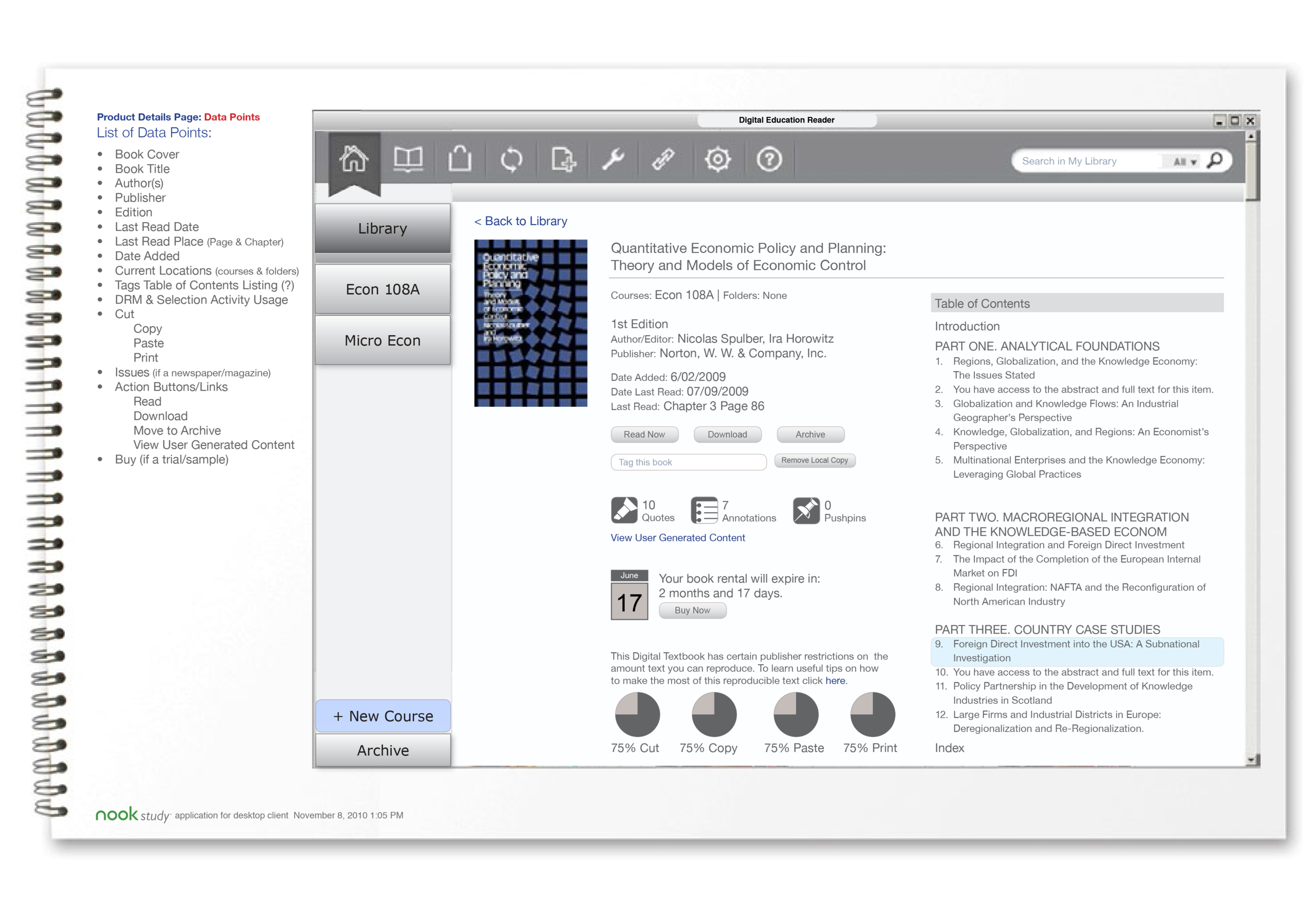This screenshot has width=1316, height=900.
Task: Click Remove Local Copy button
Action: [814, 460]
